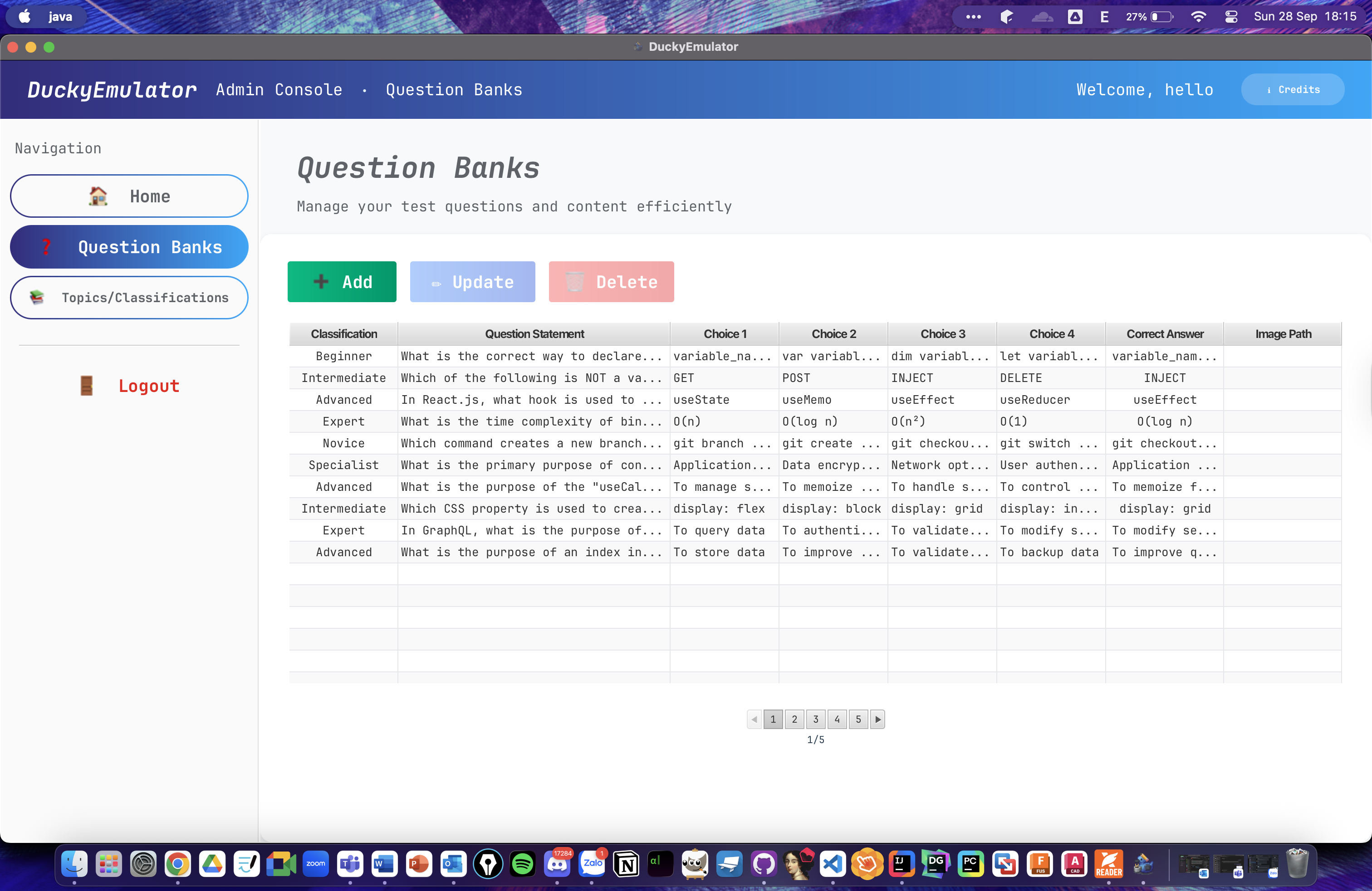This screenshot has width=1372, height=891.
Task: Click the 'O(n²)' choice cell
Action: point(942,422)
